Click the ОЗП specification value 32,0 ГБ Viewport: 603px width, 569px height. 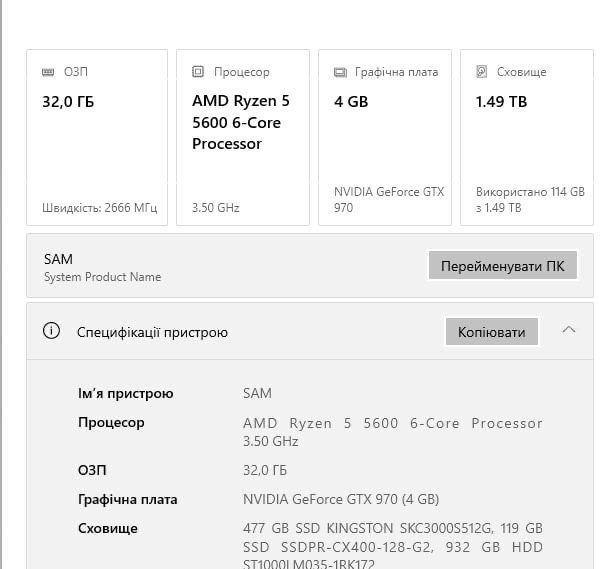coord(265,470)
